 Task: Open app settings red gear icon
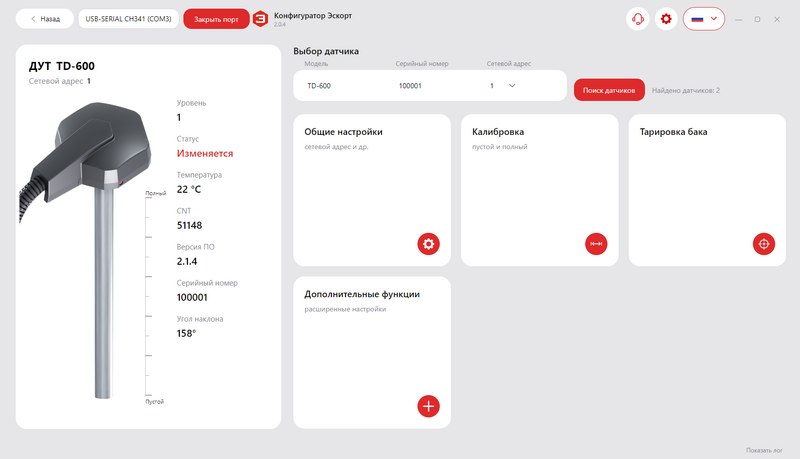point(666,19)
